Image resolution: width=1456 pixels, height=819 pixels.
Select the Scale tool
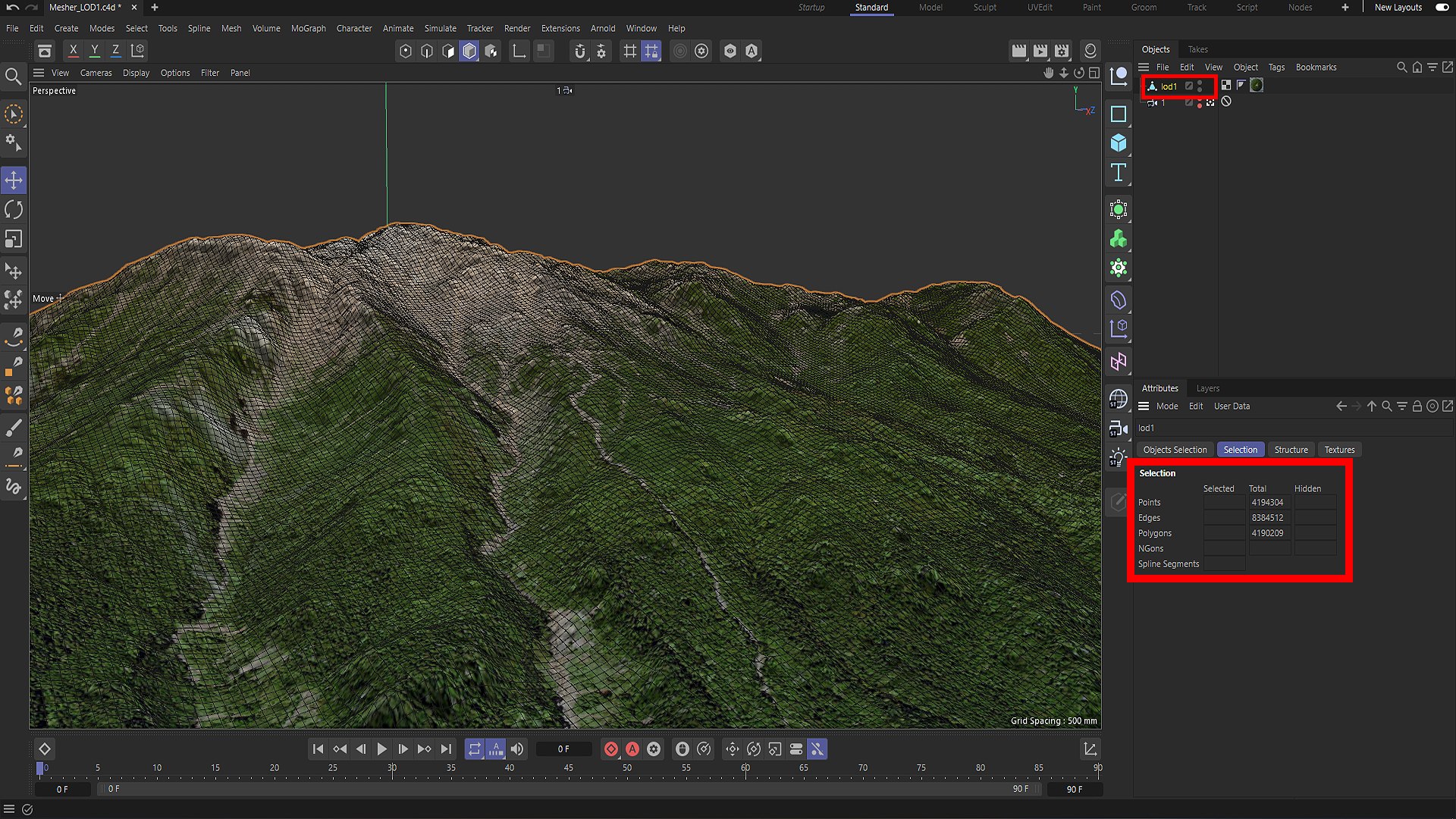14,240
